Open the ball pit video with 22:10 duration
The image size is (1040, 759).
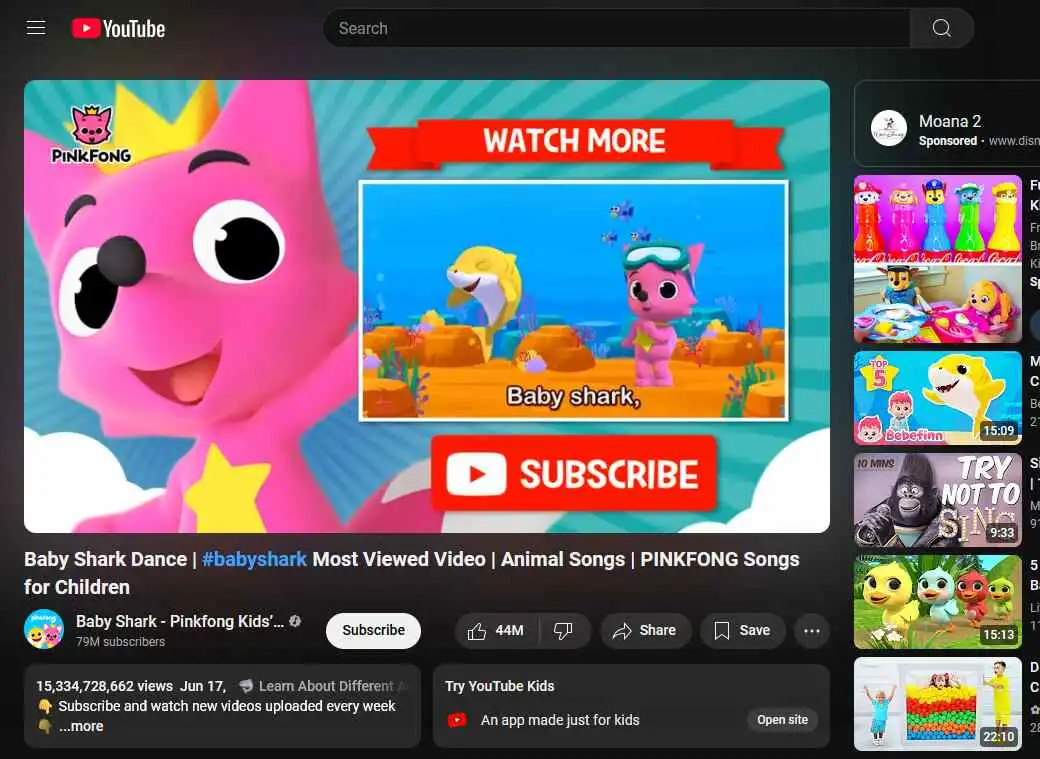(x=937, y=704)
